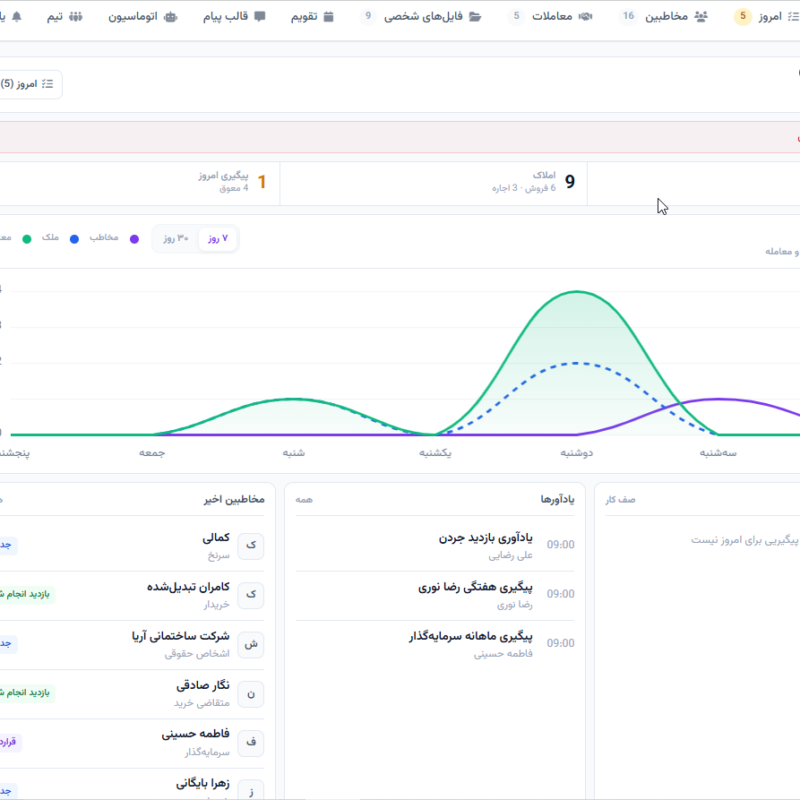
Task: Click علی رضایی under the first reminder
Action: tap(510, 556)
